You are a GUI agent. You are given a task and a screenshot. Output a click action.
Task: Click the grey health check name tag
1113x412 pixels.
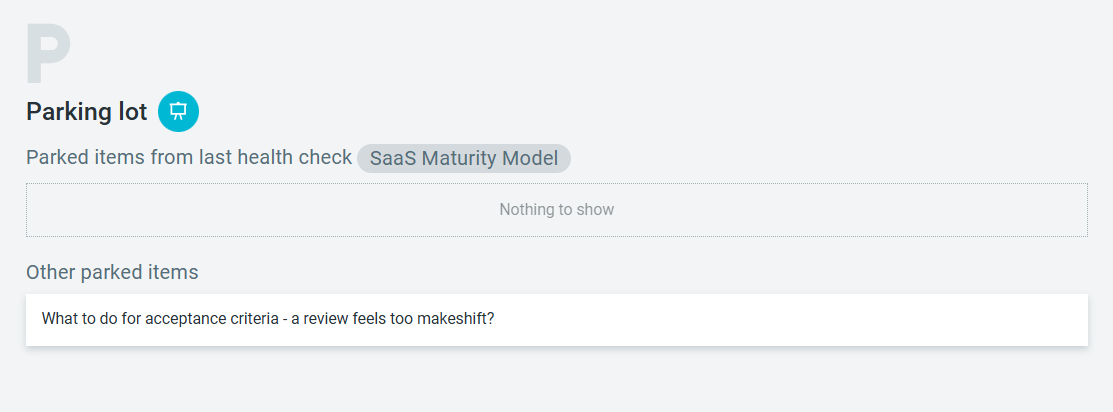click(x=463, y=158)
